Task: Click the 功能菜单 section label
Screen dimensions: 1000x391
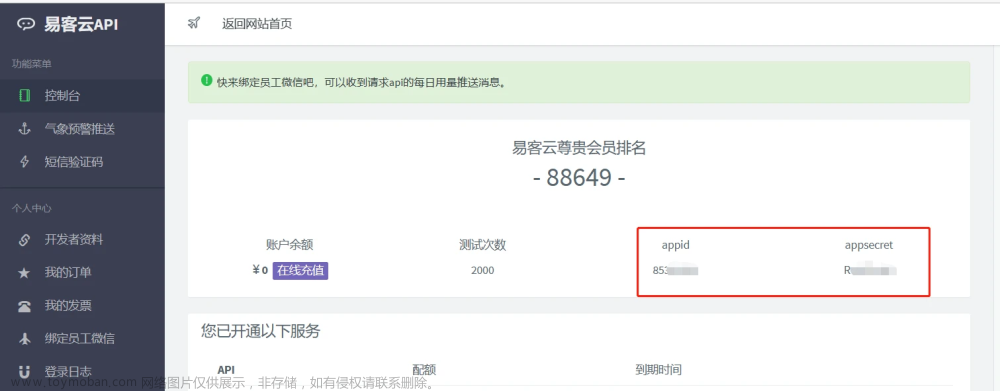Action: point(32,64)
